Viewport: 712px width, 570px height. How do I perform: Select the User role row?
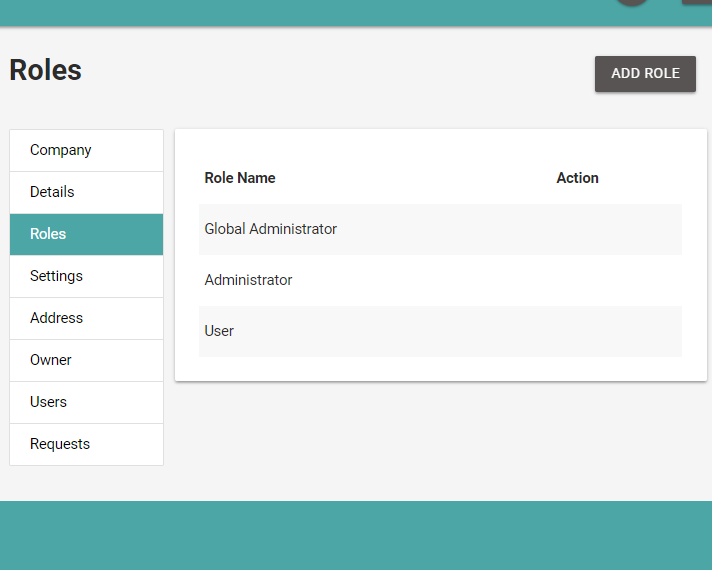219,331
